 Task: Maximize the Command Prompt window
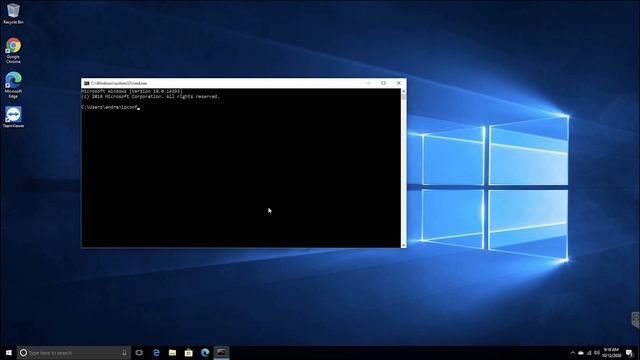[383, 83]
